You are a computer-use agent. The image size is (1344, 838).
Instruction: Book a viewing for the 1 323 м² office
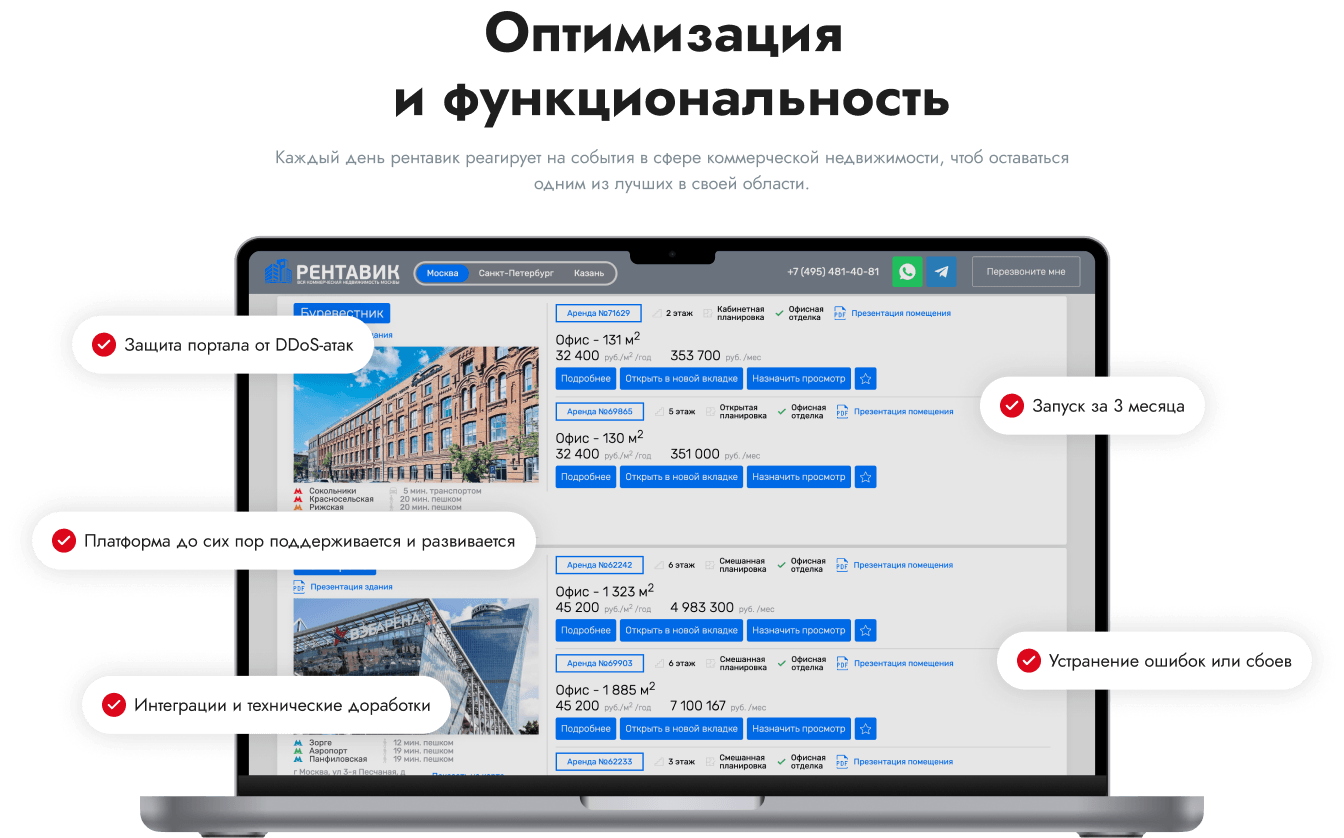pyautogui.click(x=799, y=631)
